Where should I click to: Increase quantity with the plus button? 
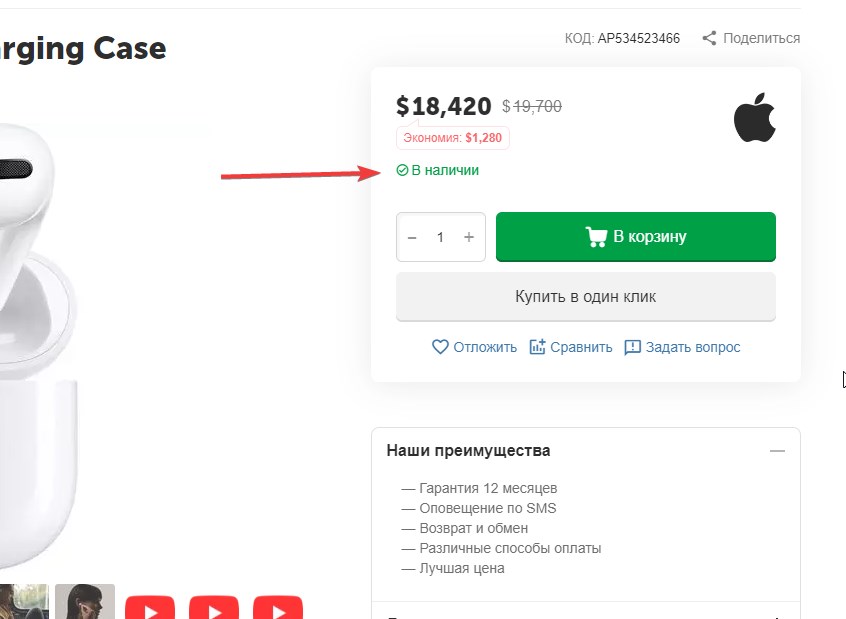click(x=469, y=238)
